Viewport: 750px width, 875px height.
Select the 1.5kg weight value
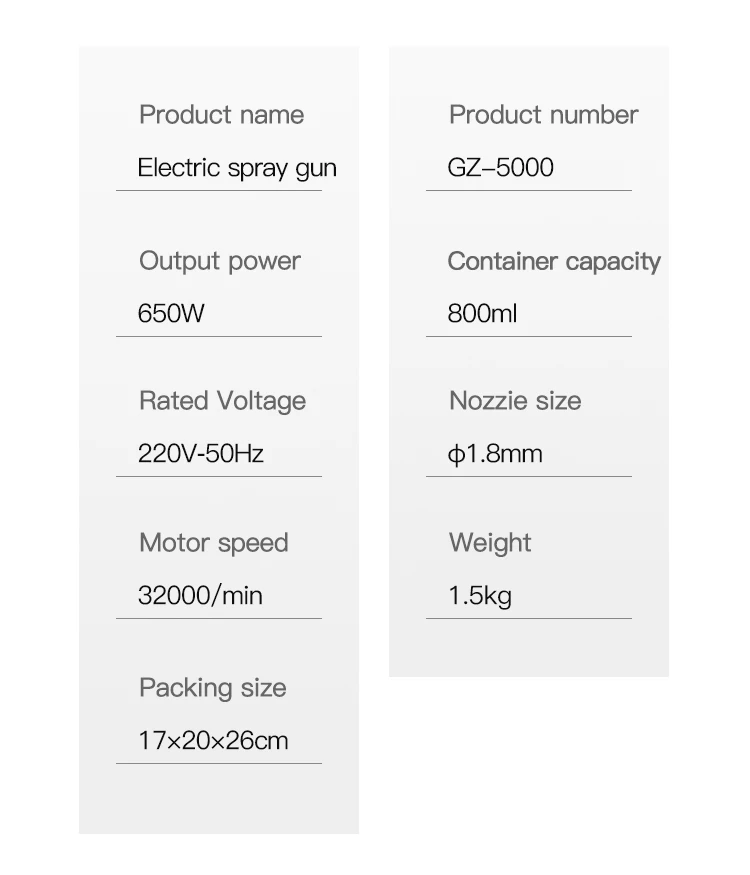tap(480, 597)
